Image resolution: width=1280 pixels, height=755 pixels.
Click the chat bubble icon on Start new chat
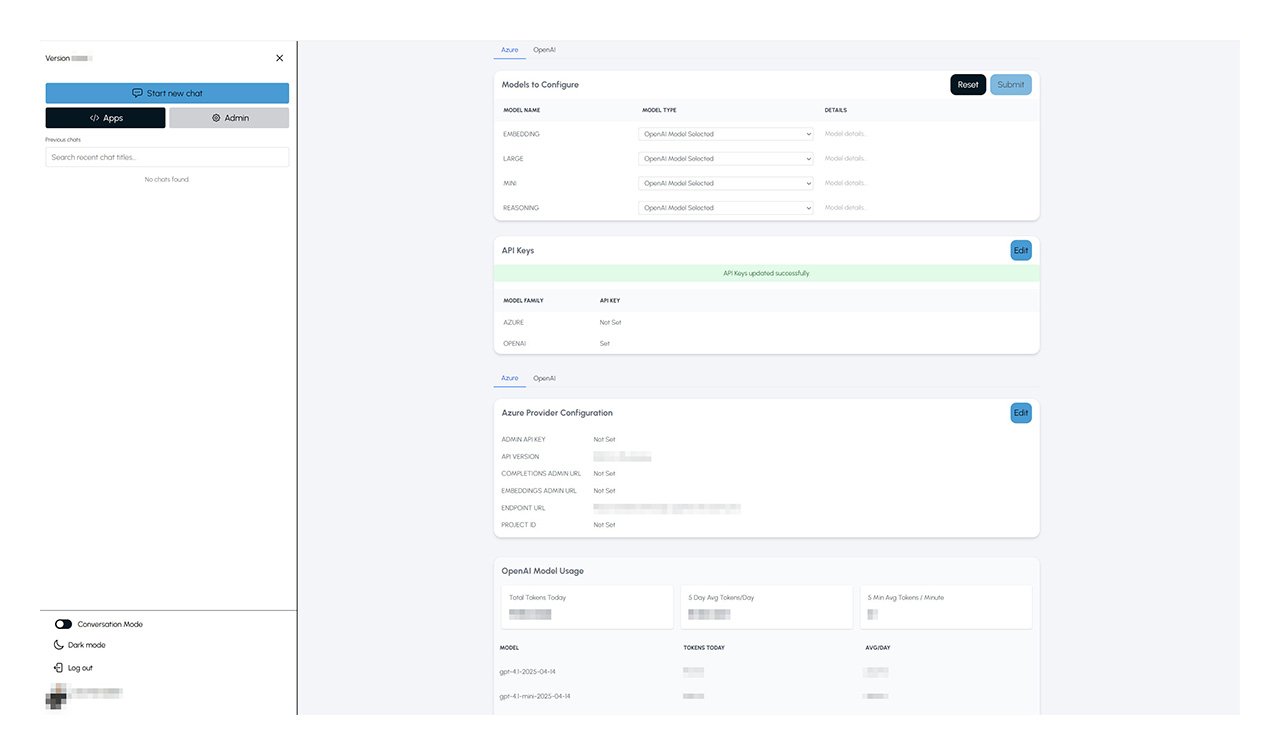[137, 93]
